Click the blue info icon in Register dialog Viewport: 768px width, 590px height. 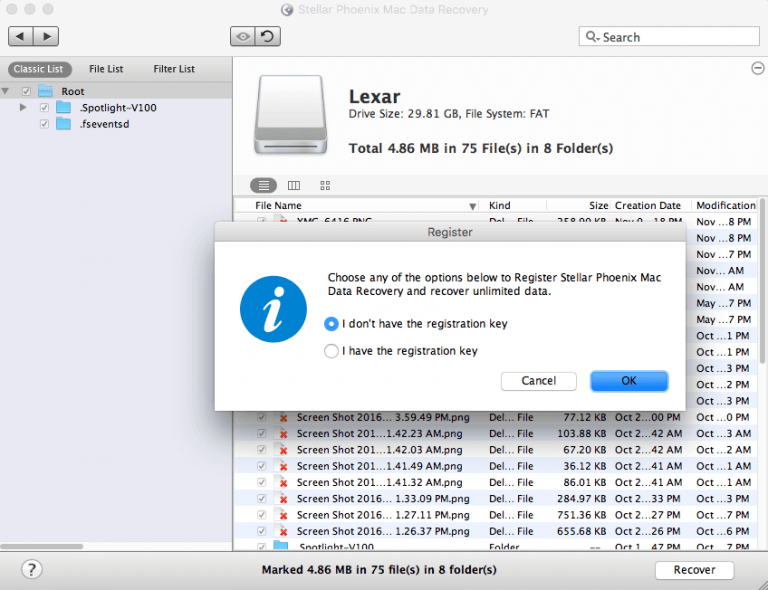coord(273,309)
